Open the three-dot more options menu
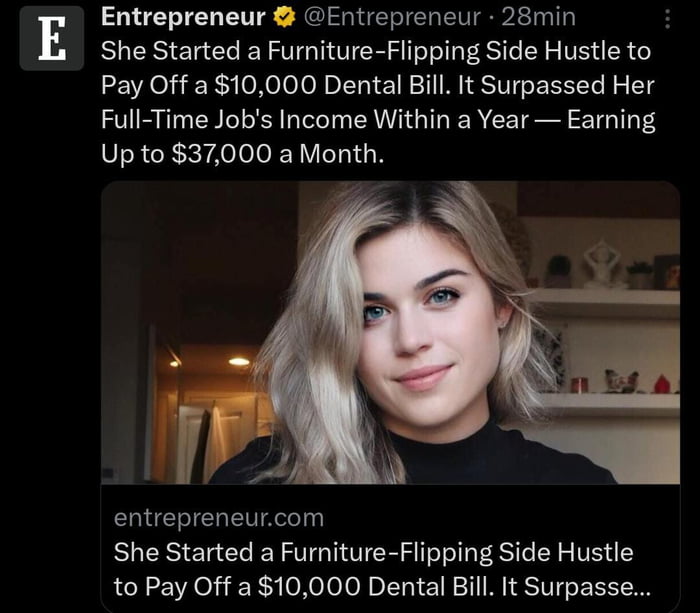 (668, 20)
